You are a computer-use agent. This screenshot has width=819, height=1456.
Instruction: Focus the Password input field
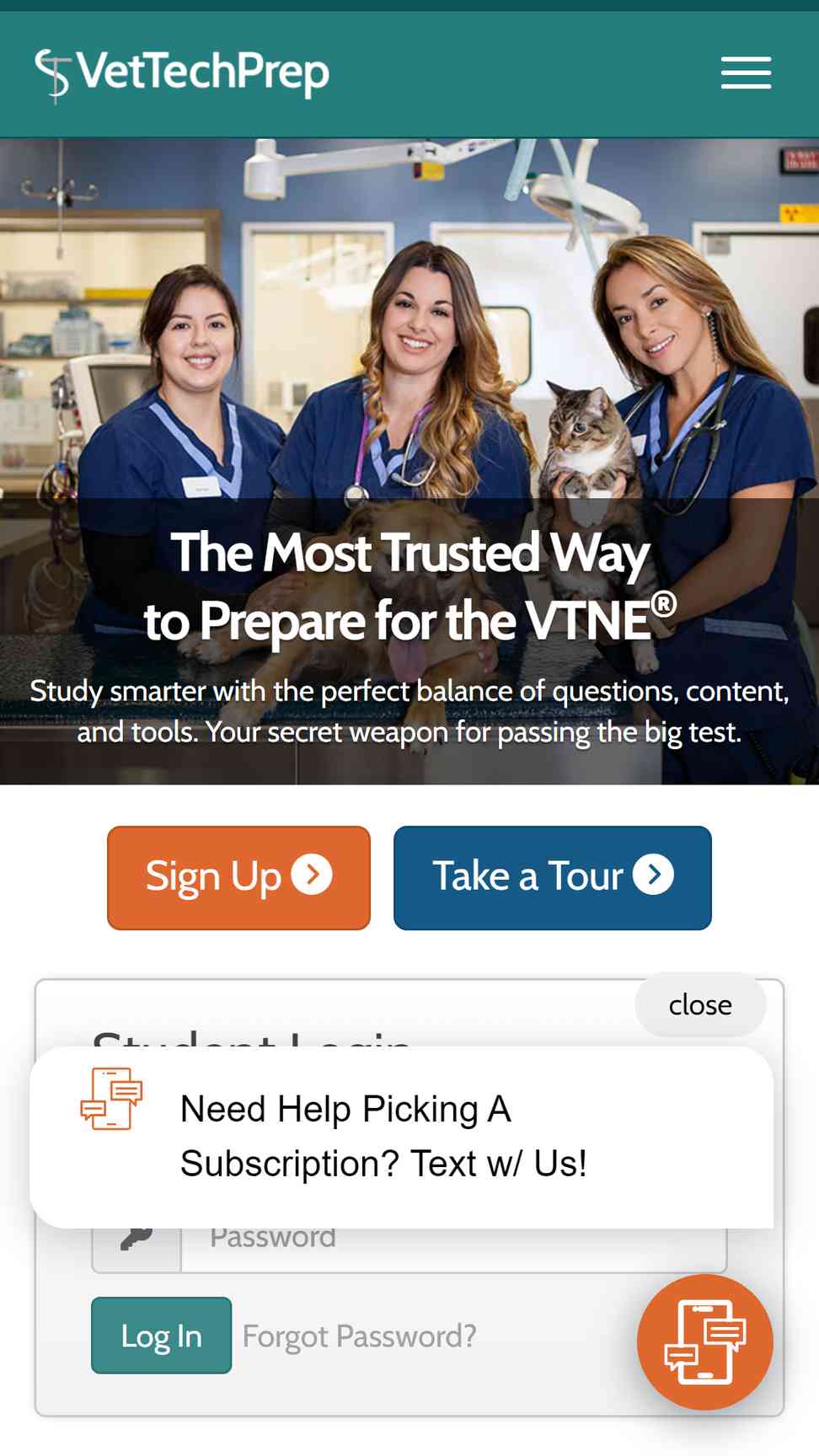click(x=453, y=1240)
